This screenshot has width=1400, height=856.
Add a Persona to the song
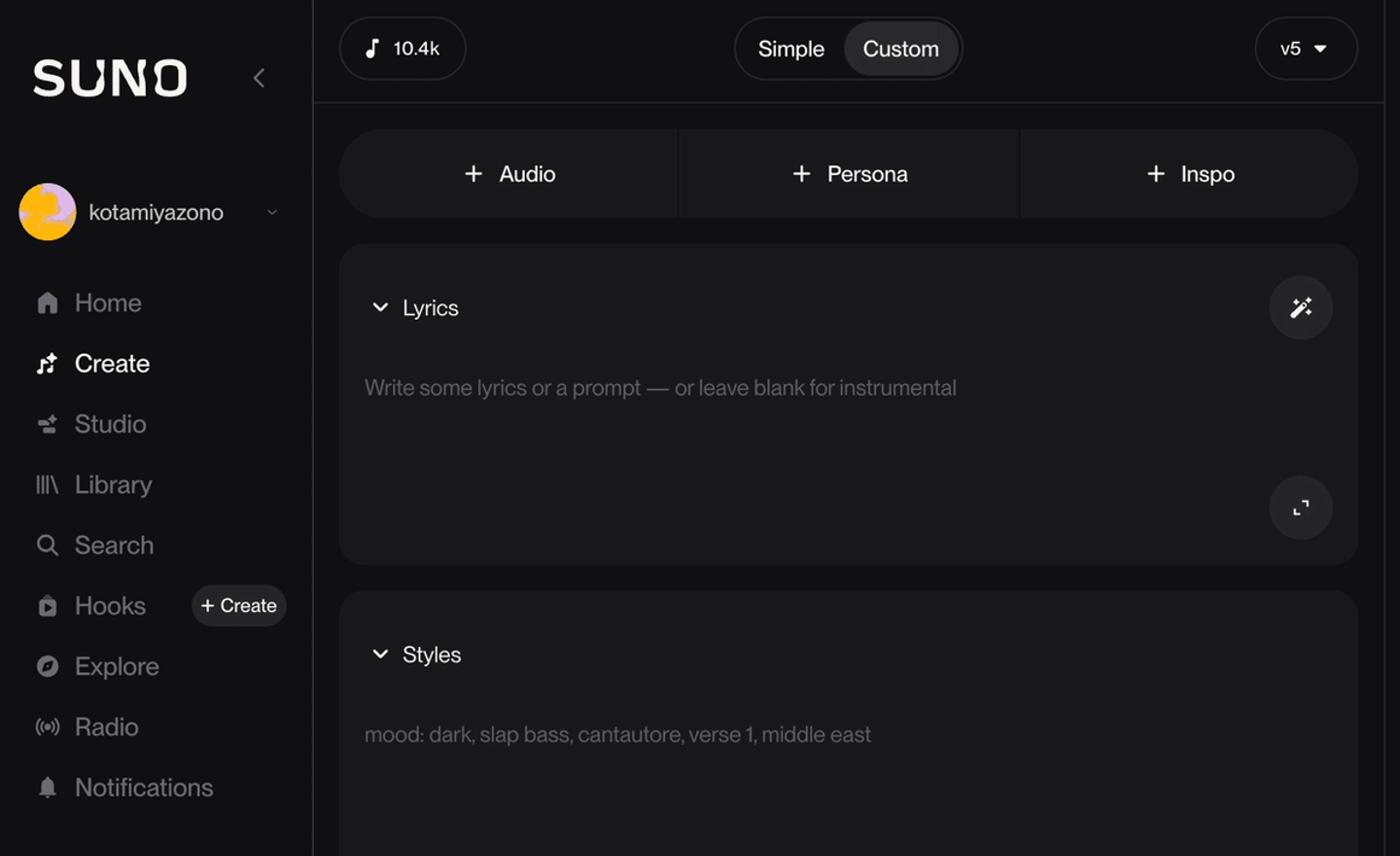pyautogui.click(x=850, y=174)
